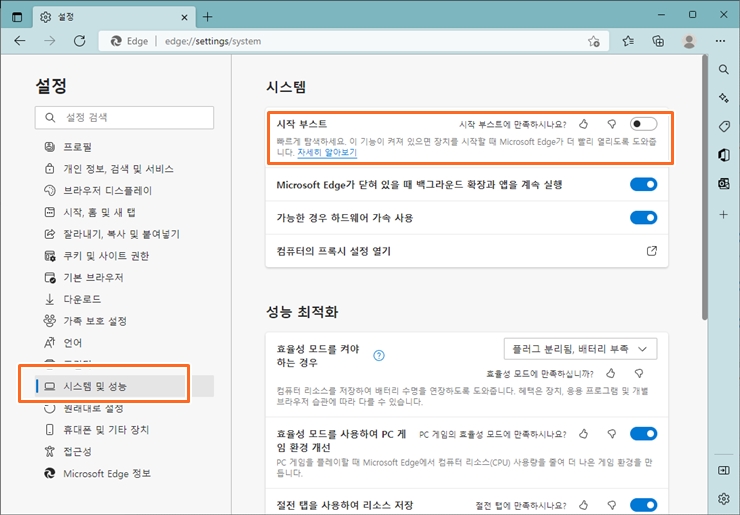Click the 설정 검색 search field
This screenshot has height=515, width=740.
124,118
